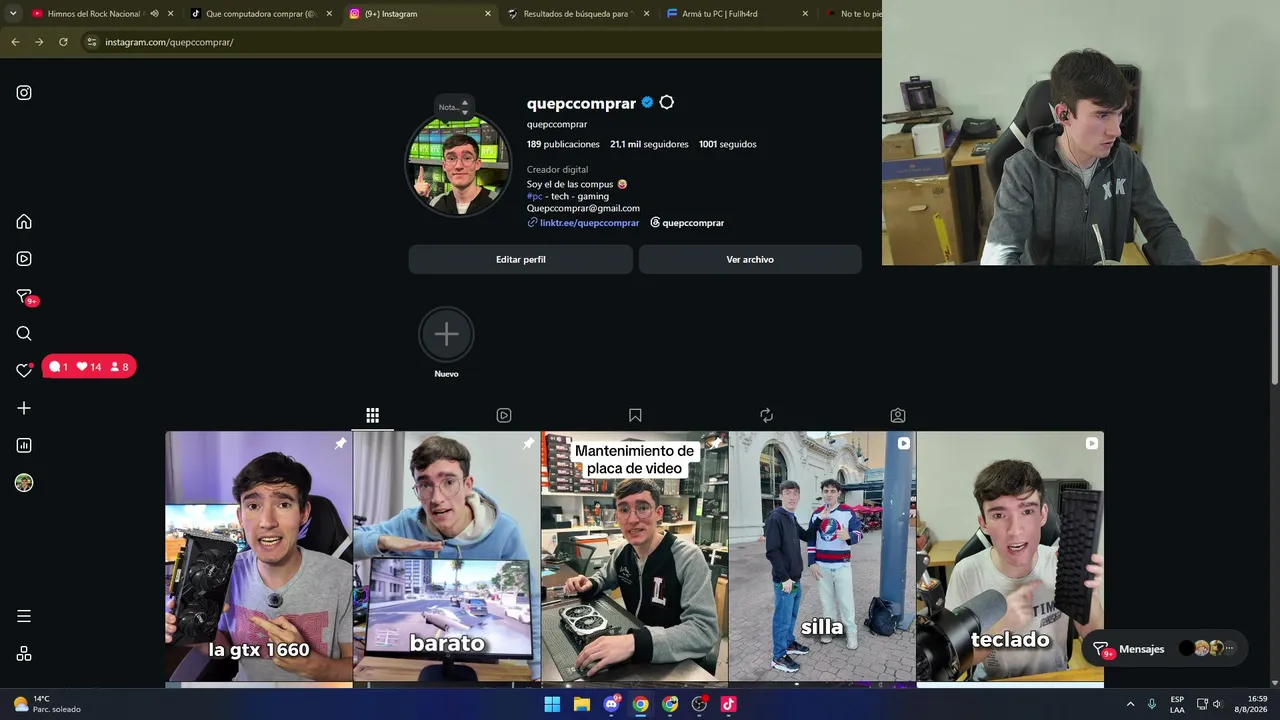Screen dimensions: 1280x720
Task: Click the #pc hashtag in the bio
Action: point(534,196)
